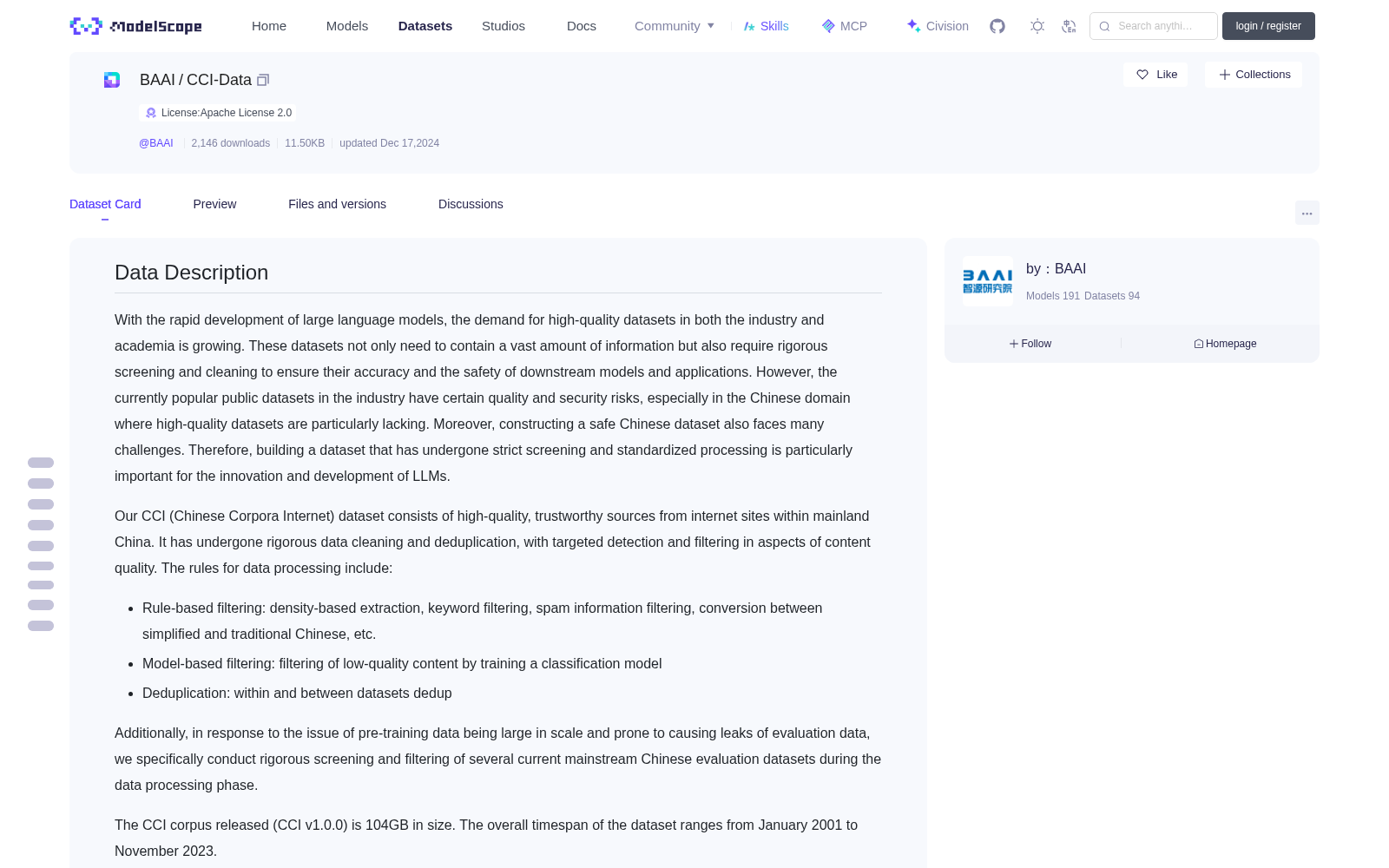
Task: Switch to the Preview tab
Action: click(214, 204)
